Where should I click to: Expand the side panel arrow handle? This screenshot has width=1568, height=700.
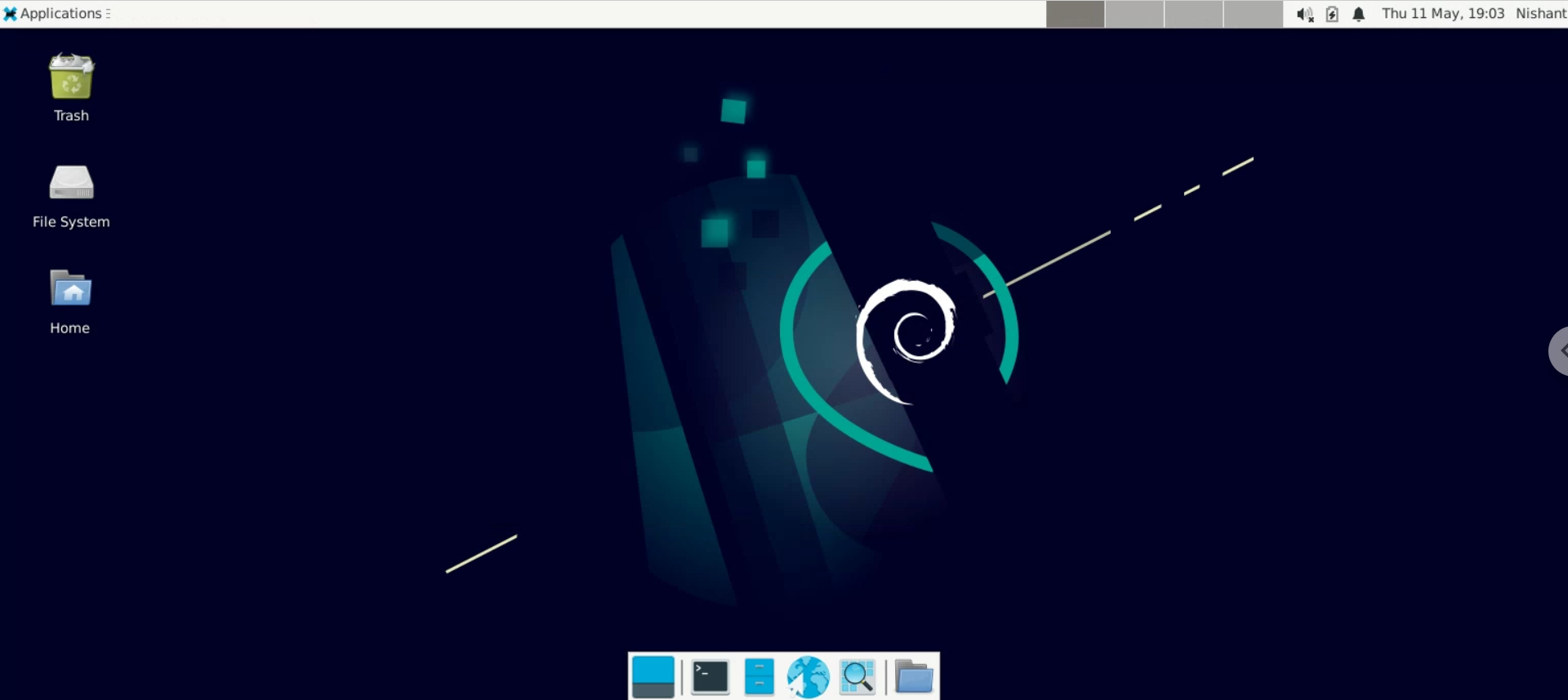pyautogui.click(x=1559, y=351)
